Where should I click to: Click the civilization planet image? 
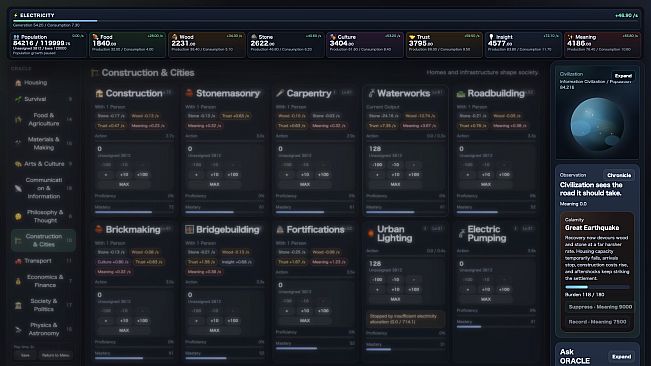pyautogui.click(x=597, y=124)
